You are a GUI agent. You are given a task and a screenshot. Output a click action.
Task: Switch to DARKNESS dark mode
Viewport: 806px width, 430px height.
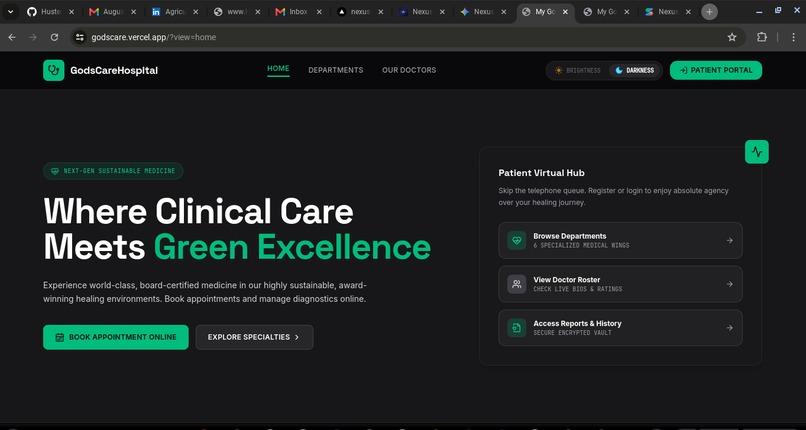coord(634,70)
